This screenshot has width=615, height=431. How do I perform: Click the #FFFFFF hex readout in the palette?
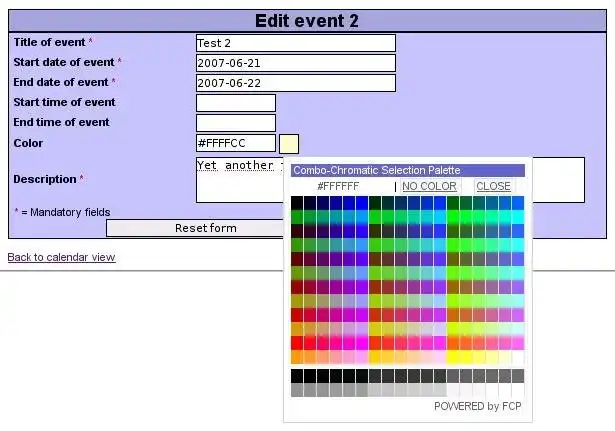pos(338,186)
